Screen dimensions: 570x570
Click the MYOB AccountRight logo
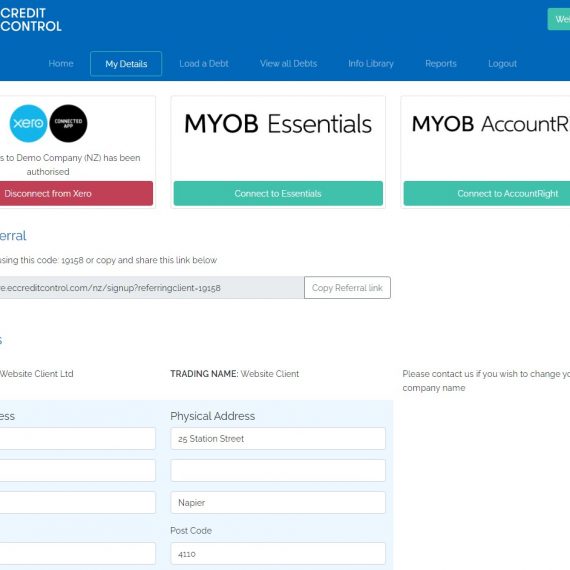pyautogui.click(x=491, y=124)
